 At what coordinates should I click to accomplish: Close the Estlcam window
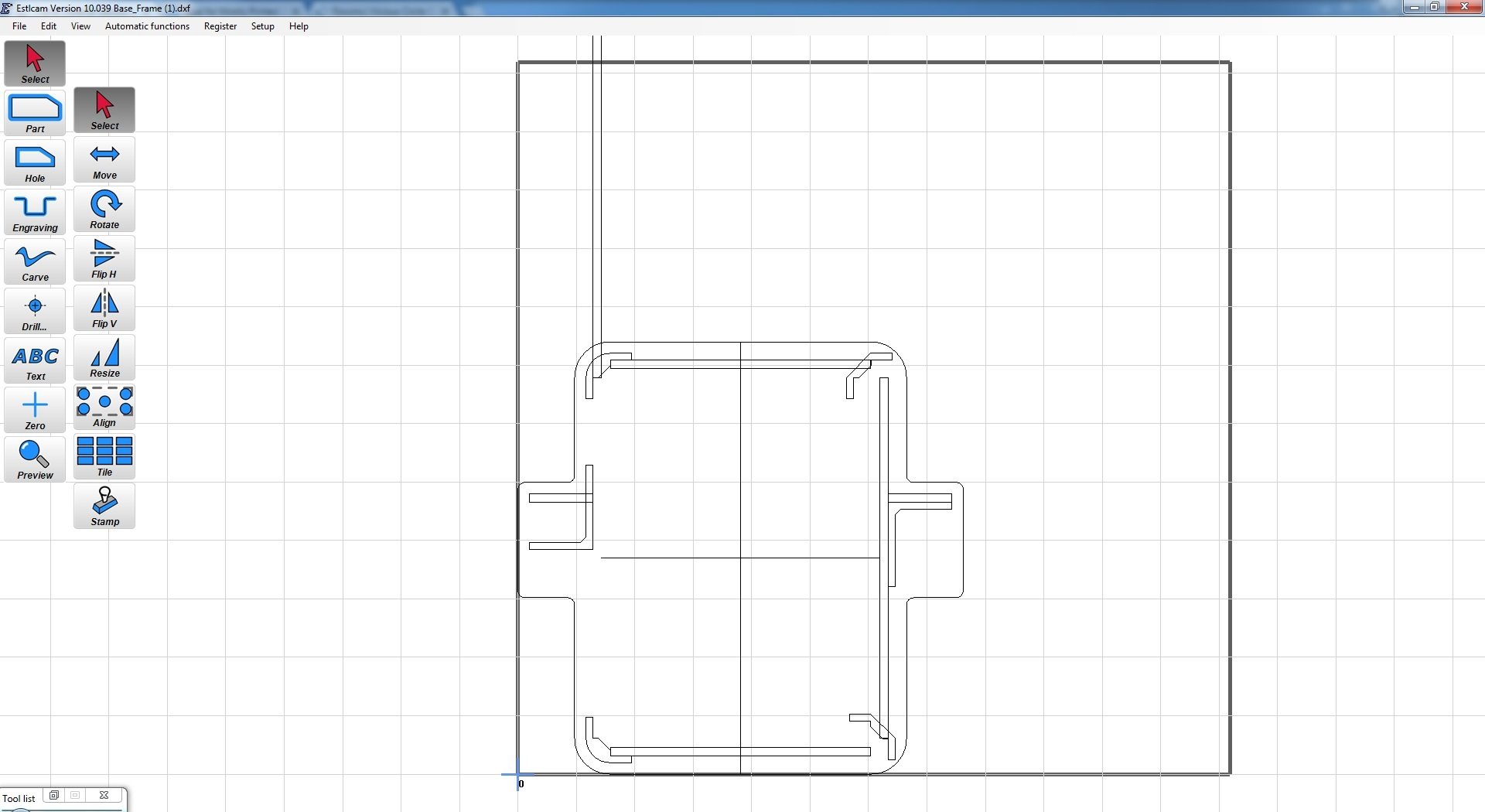coord(1463,7)
